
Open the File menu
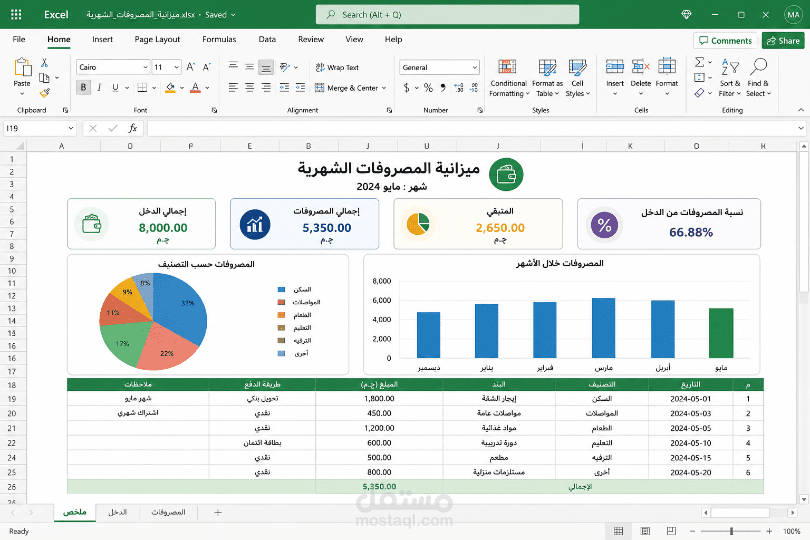[x=19, y=39]
